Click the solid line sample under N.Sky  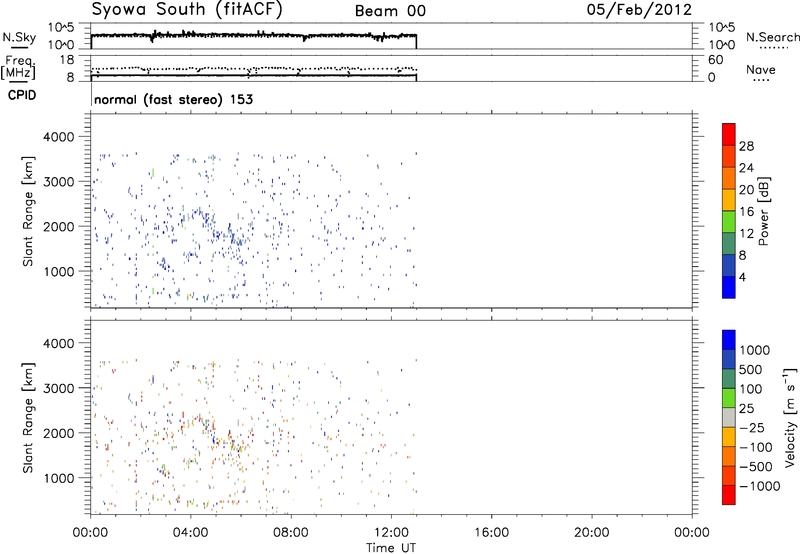(x=19, y=48)
